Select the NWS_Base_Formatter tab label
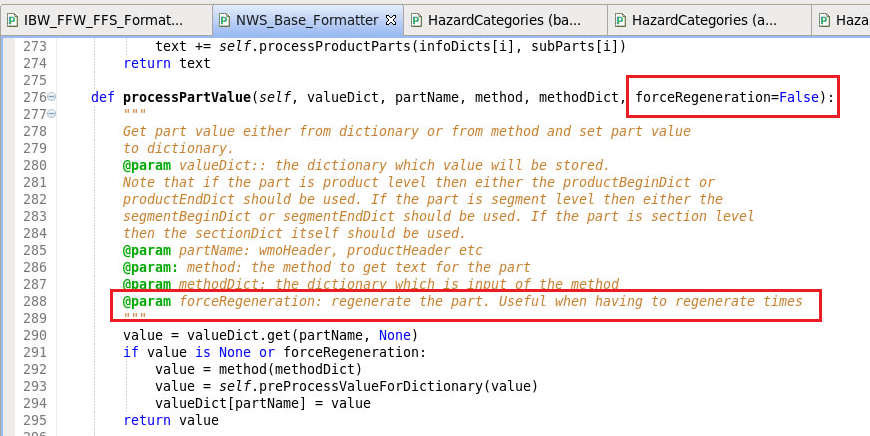870x436 pixels. coord(307,21)
